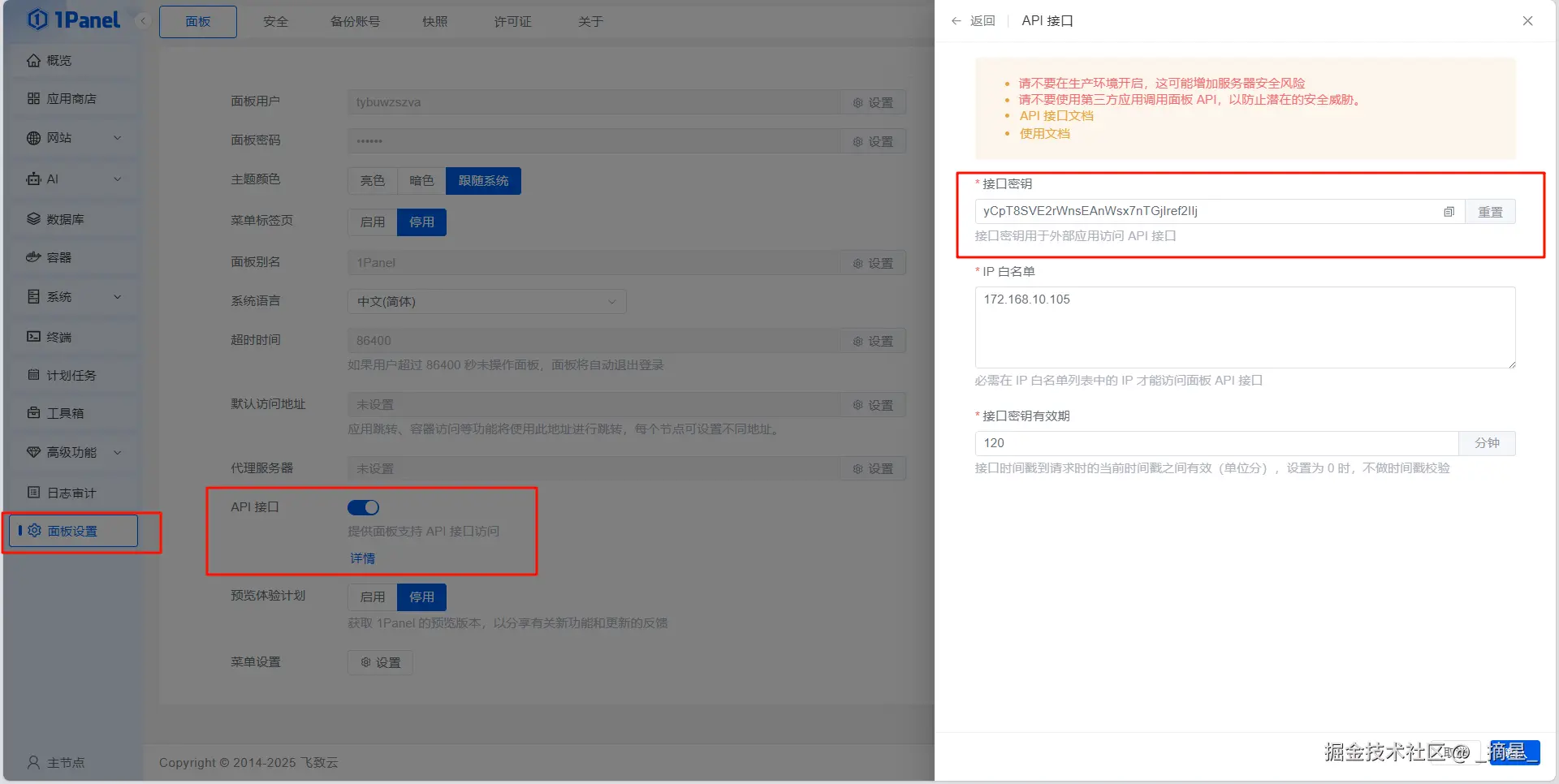The height and width of the screenshot is (784, 1559).
Task: Open the API 接口文档 link
Action: (1056, 116)
